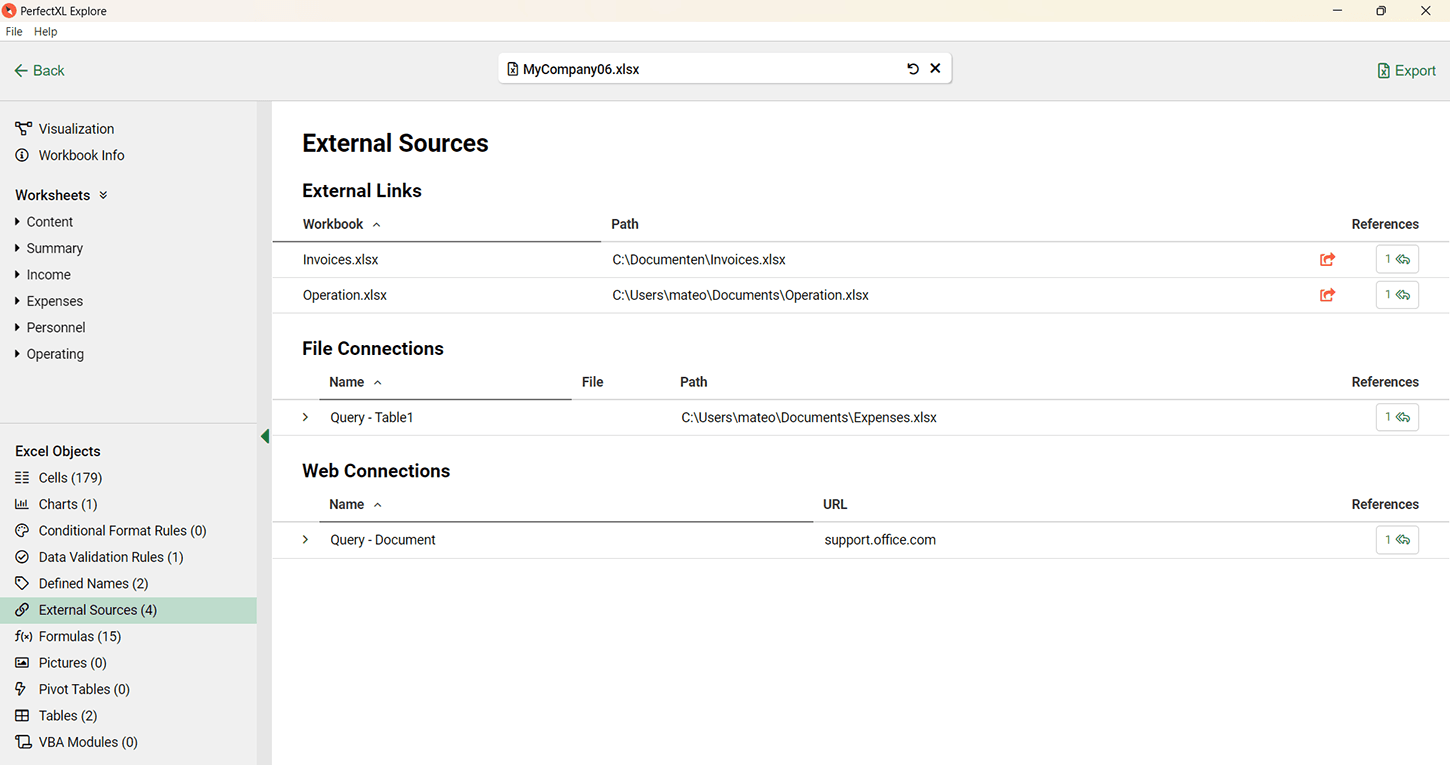The image size is (1450, 765).
Task: Select Formulas (15) in Excel Objects
Action: [x=79, y=636]
